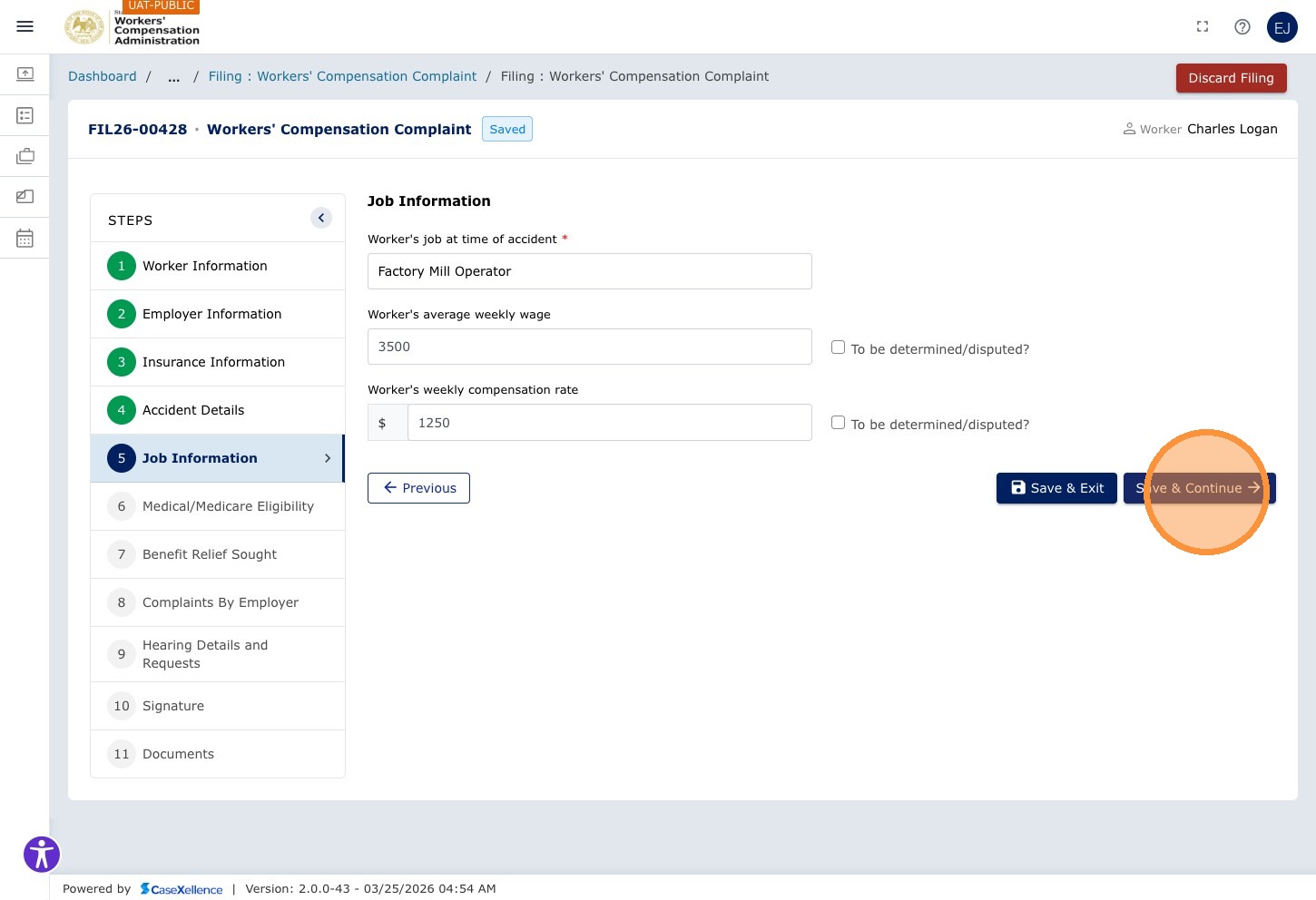Click the Job Information step chevron
This screenshot has height=900, width=1316.
pos(328,458)
